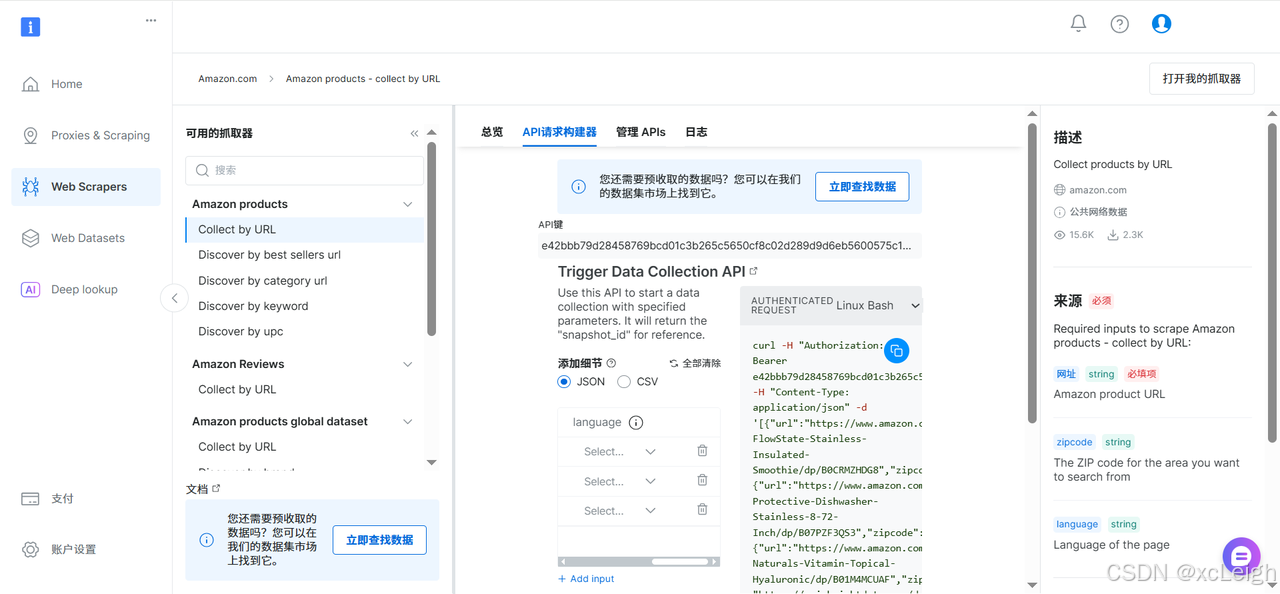The height and width of the screenshot is (594, 1280).
Task: Open the user account avatar
Action: pos(1161,23)
